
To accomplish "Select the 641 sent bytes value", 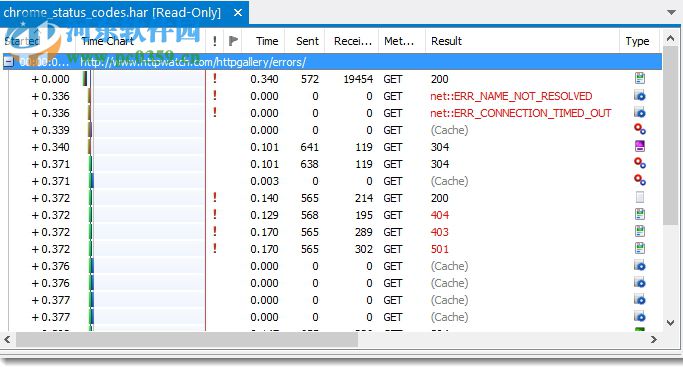I will tap(309, 147).
